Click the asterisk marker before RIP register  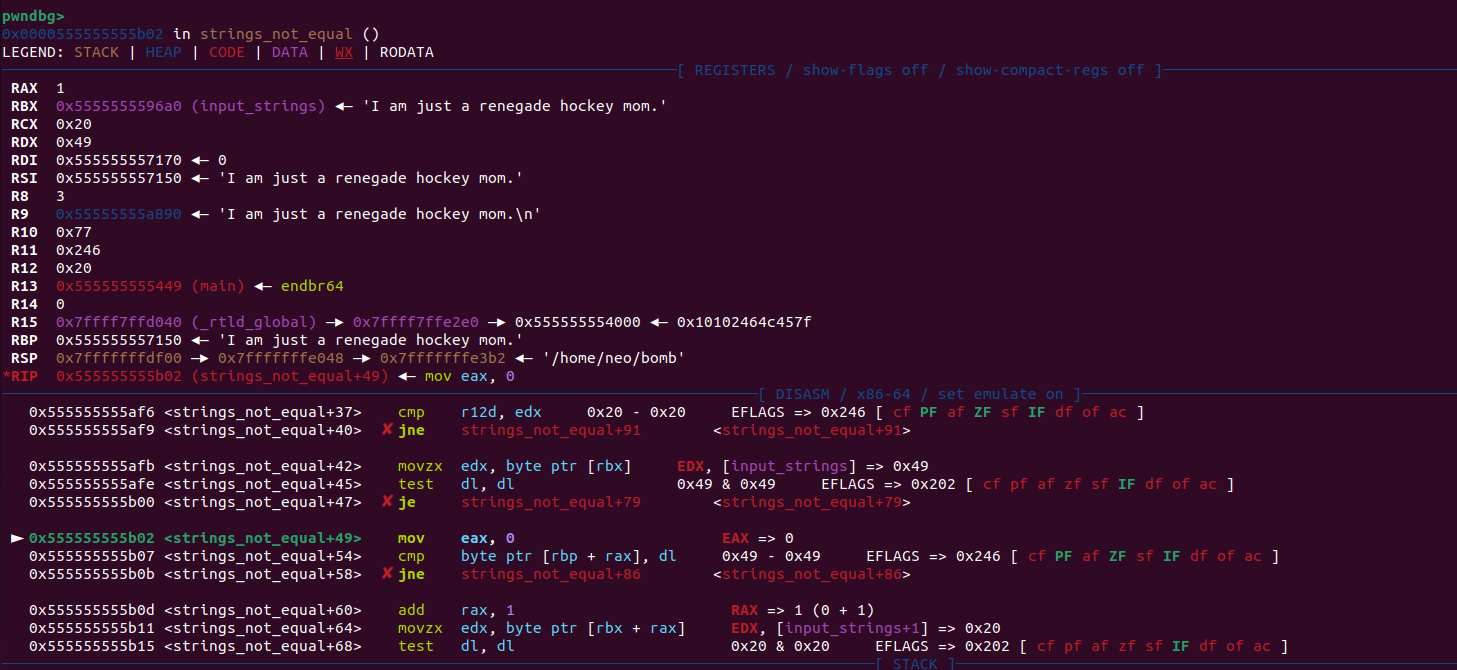pyautogui.click(x=7, y=376)
